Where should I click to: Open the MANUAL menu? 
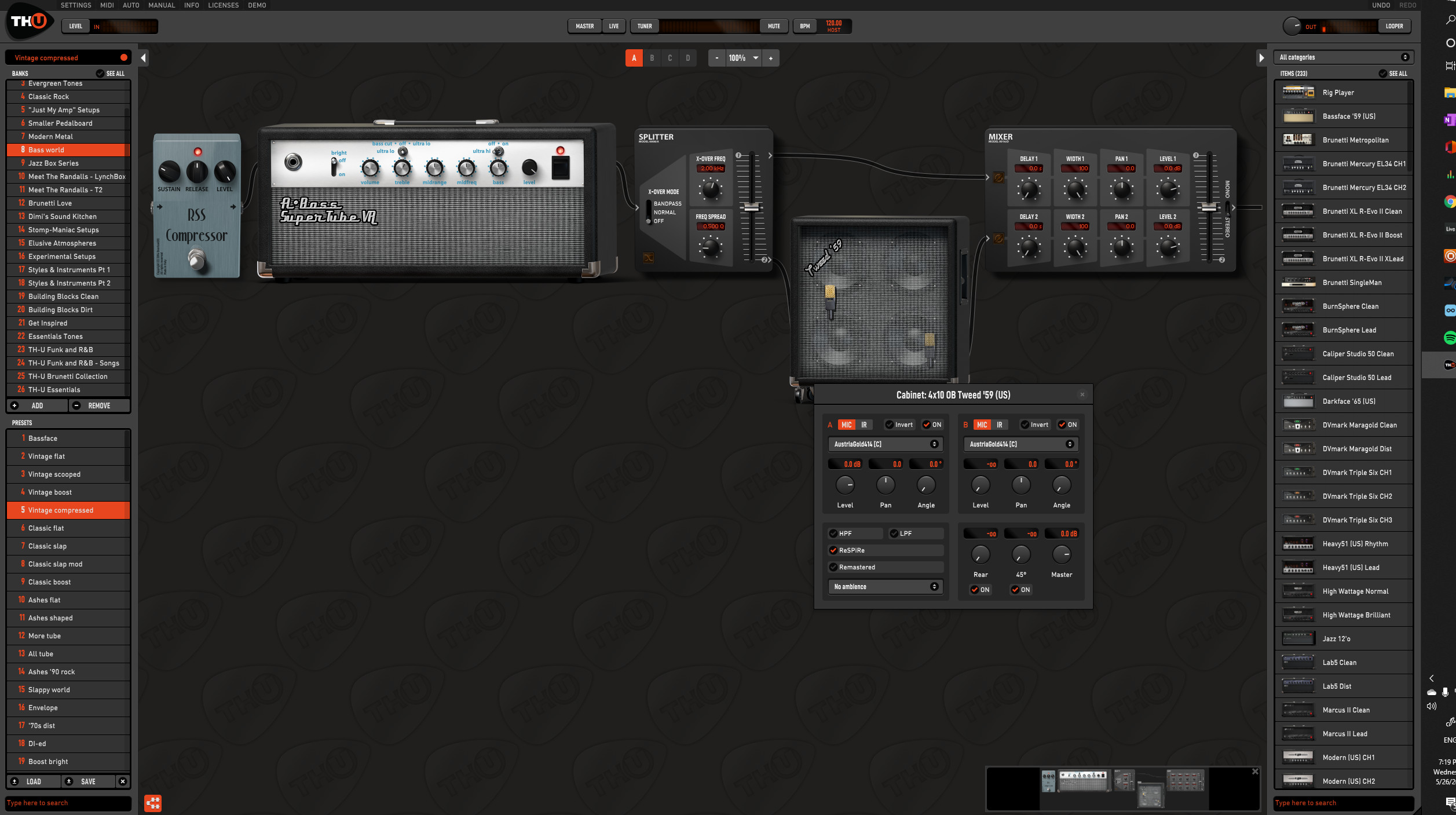click(x=162, y=5)
